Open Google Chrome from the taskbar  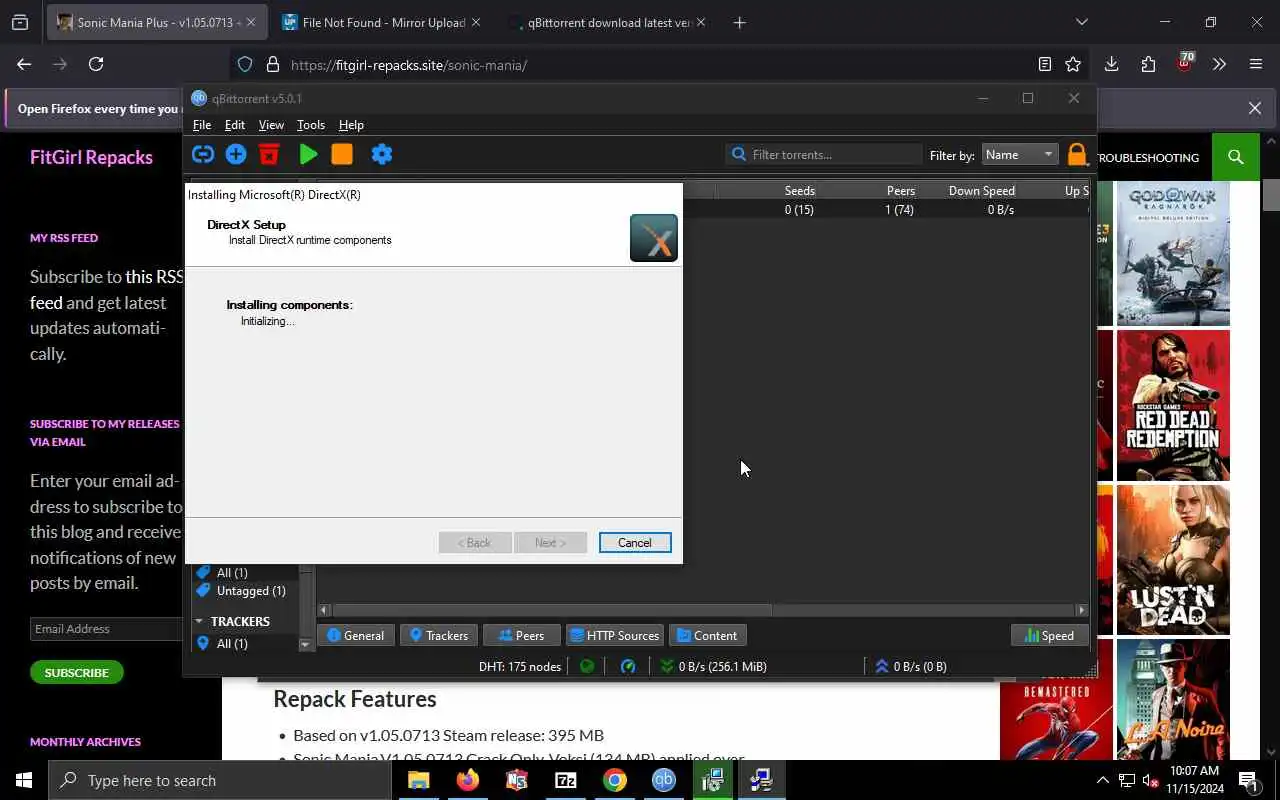(614, 780)
